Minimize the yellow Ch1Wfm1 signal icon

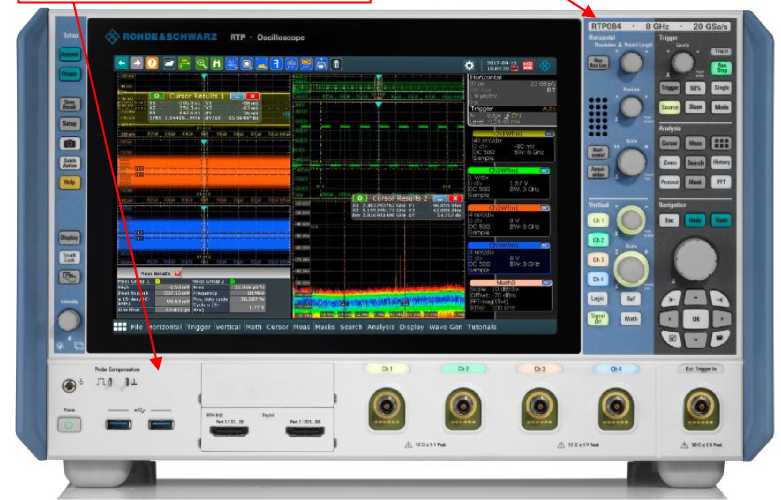[548, 133]
